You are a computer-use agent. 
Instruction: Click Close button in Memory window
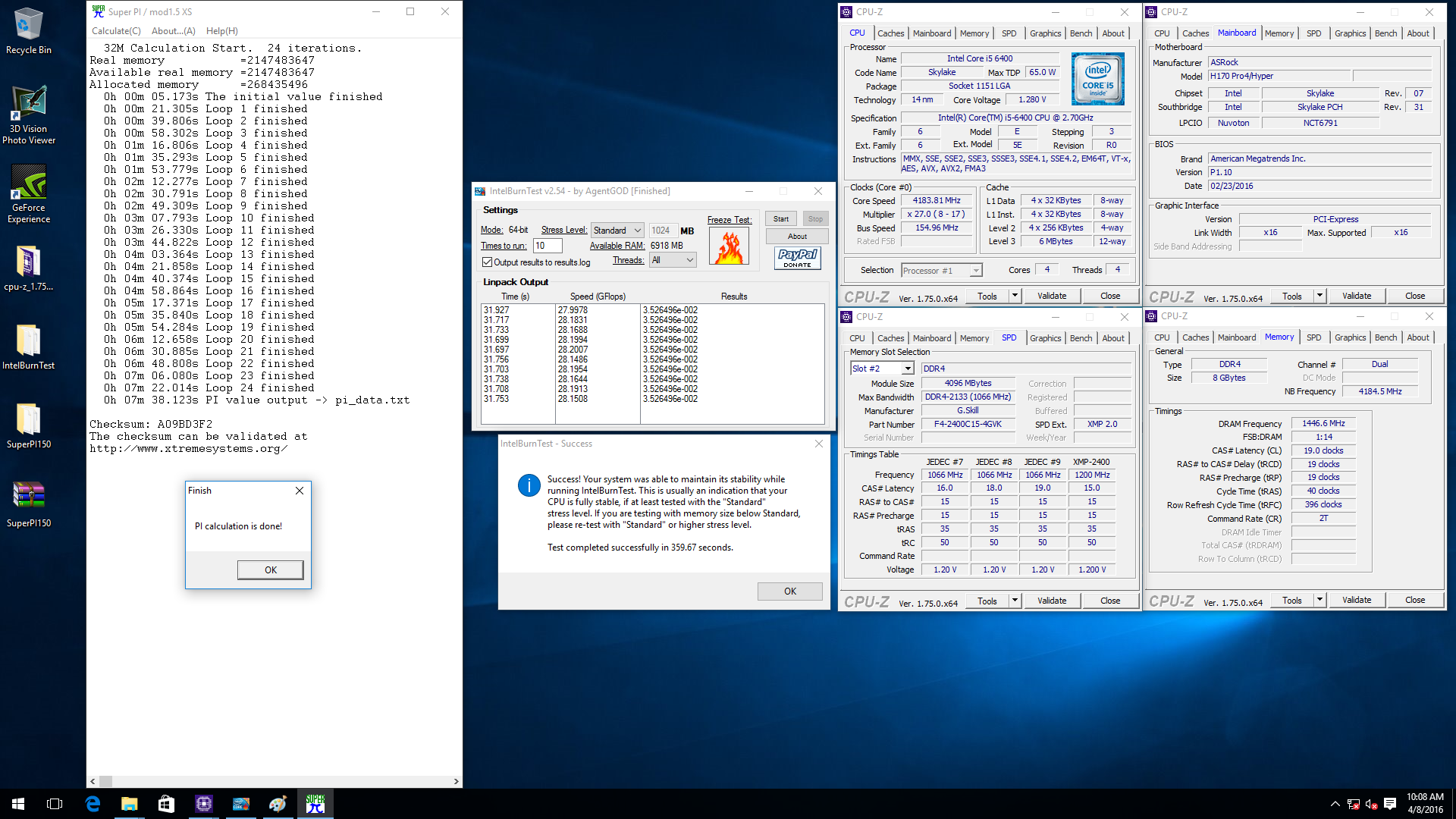(1415, 600)
